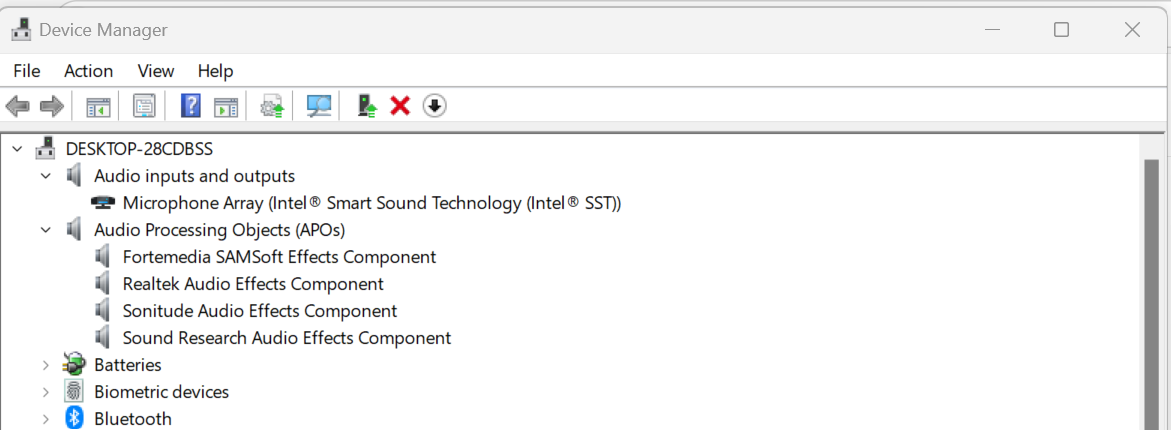Select Sound Research Audio Effects Component

(x=286, y=338)
